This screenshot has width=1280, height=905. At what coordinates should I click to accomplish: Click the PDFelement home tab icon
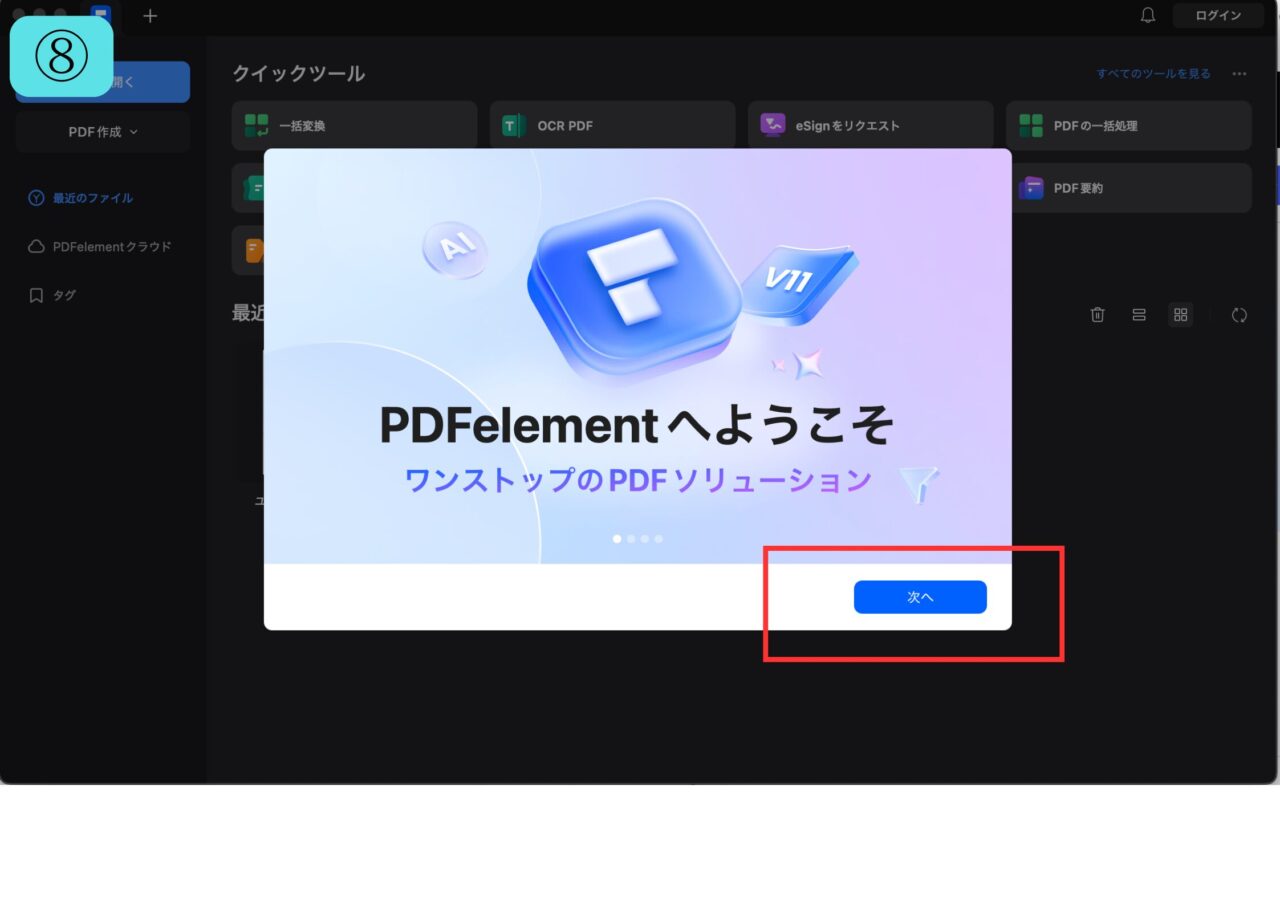click(102, 15)
